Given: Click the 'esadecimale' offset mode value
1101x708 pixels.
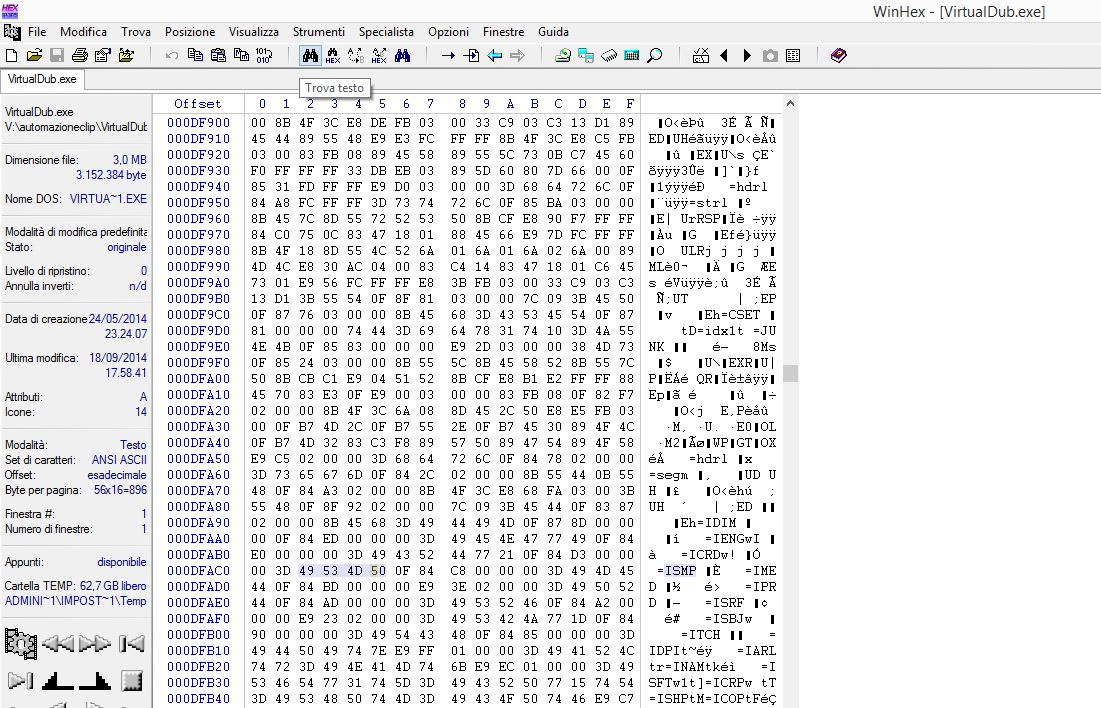Looking at the screenshot, I should click(117, 476).
